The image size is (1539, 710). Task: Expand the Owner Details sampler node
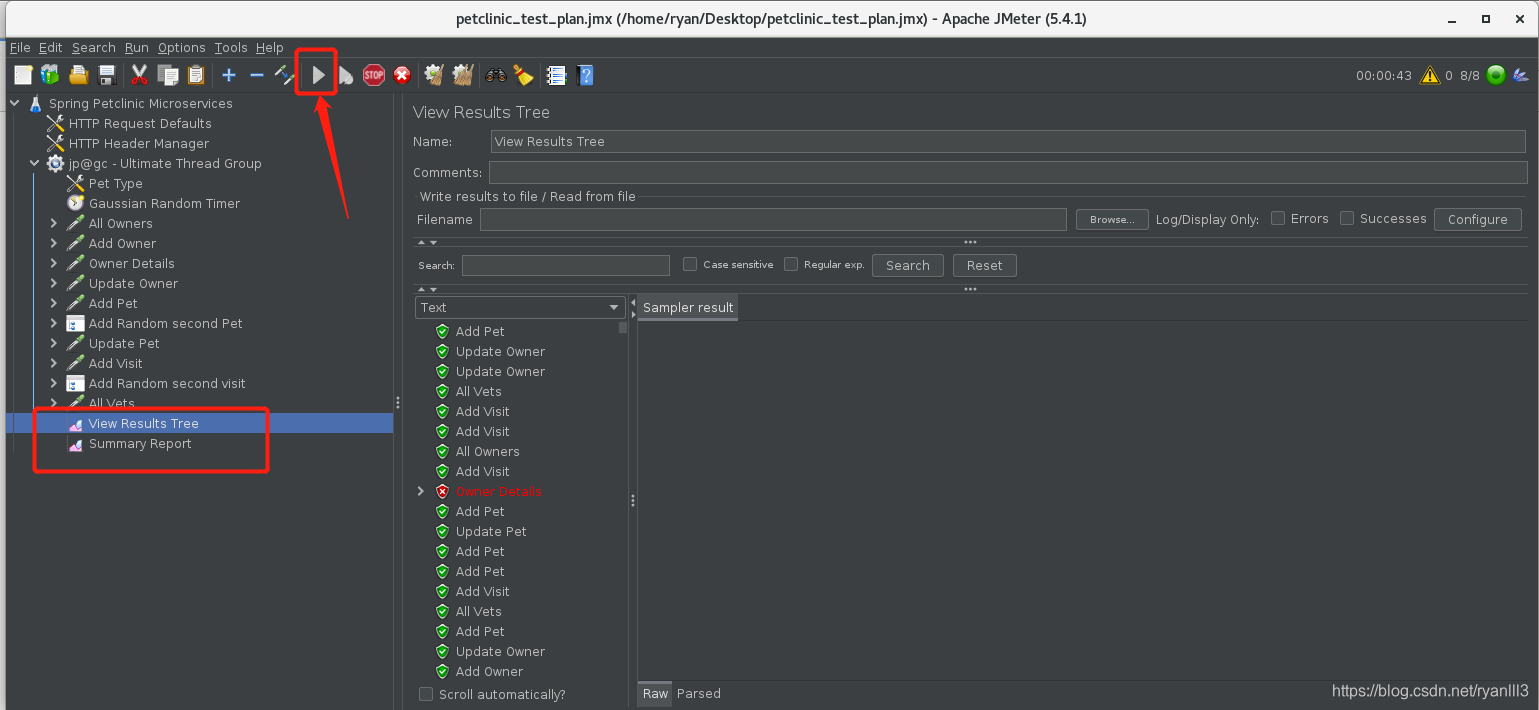tap(54, 263)
